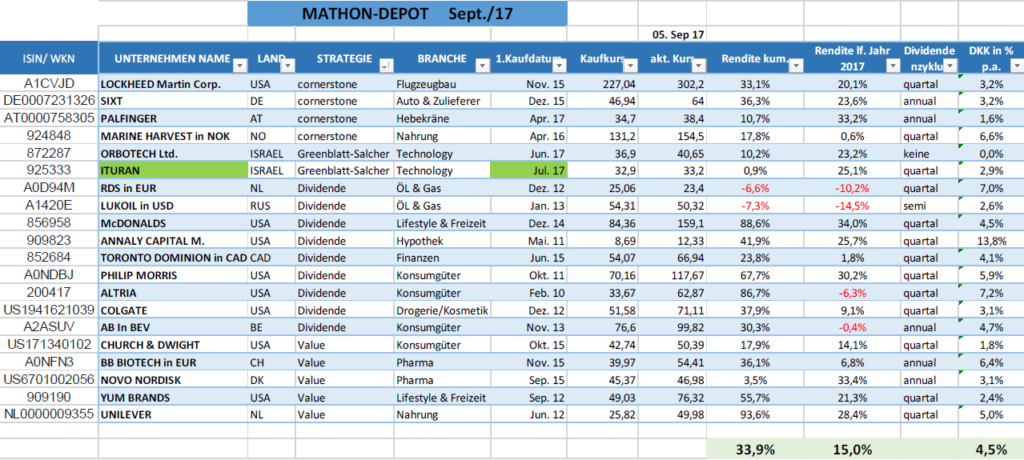Select the Finanzen branch cell
This screenshot has height=460, width=1024.
pyautogui.click(x=442, y=257)
